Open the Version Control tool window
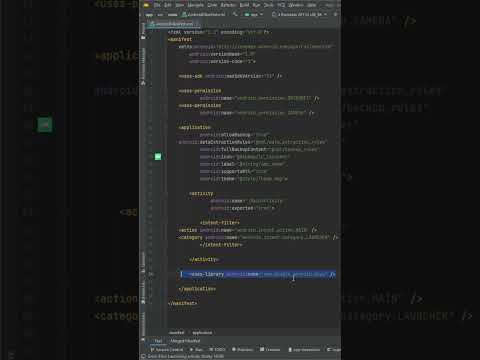The height and width of the screenshot is (360, 480). (167, 349)
